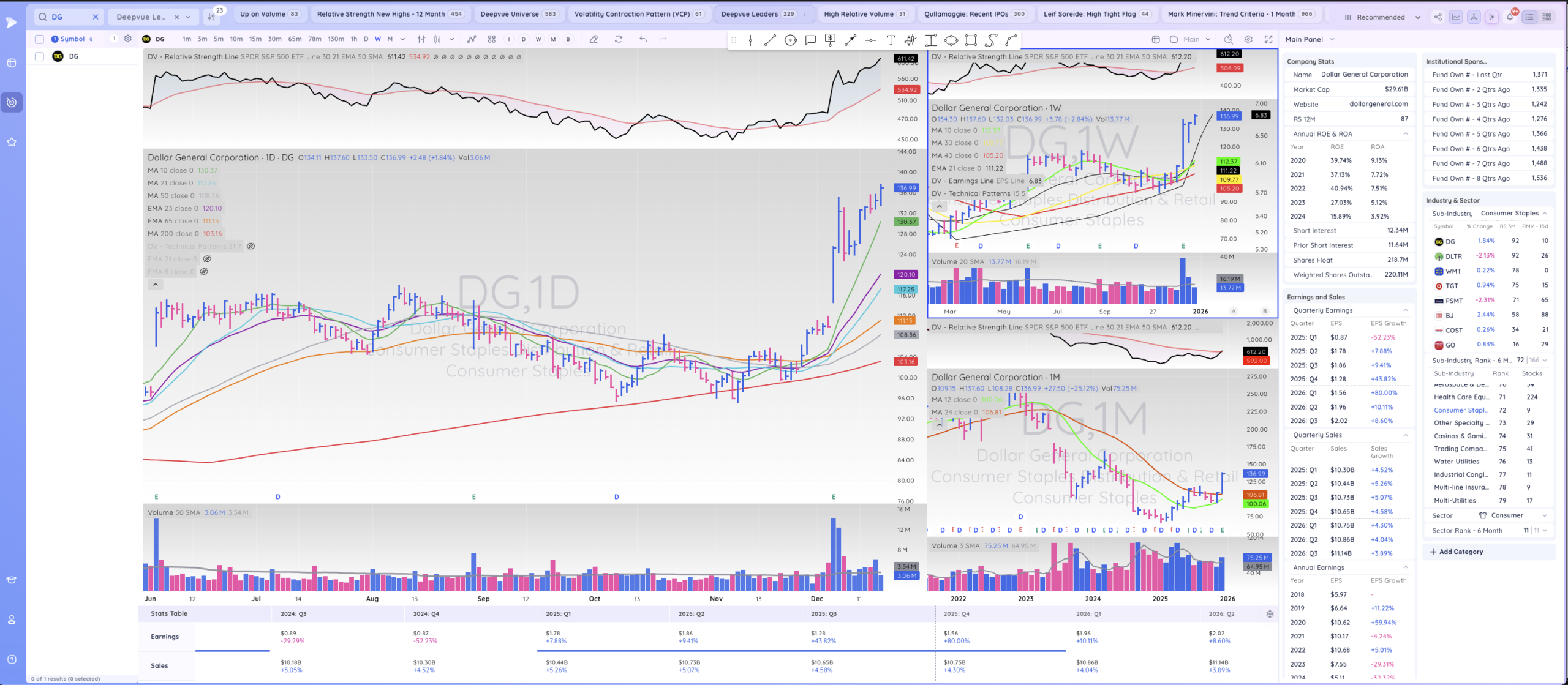Undo the last chart action
Viewport: 1568px width, 685px height.
pos(643,39)
